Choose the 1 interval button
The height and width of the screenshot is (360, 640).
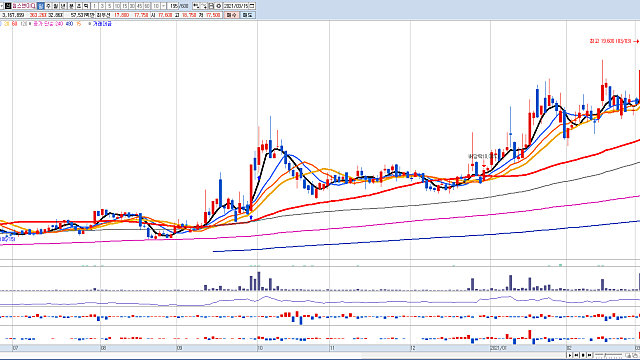click(x=94, y=6)
